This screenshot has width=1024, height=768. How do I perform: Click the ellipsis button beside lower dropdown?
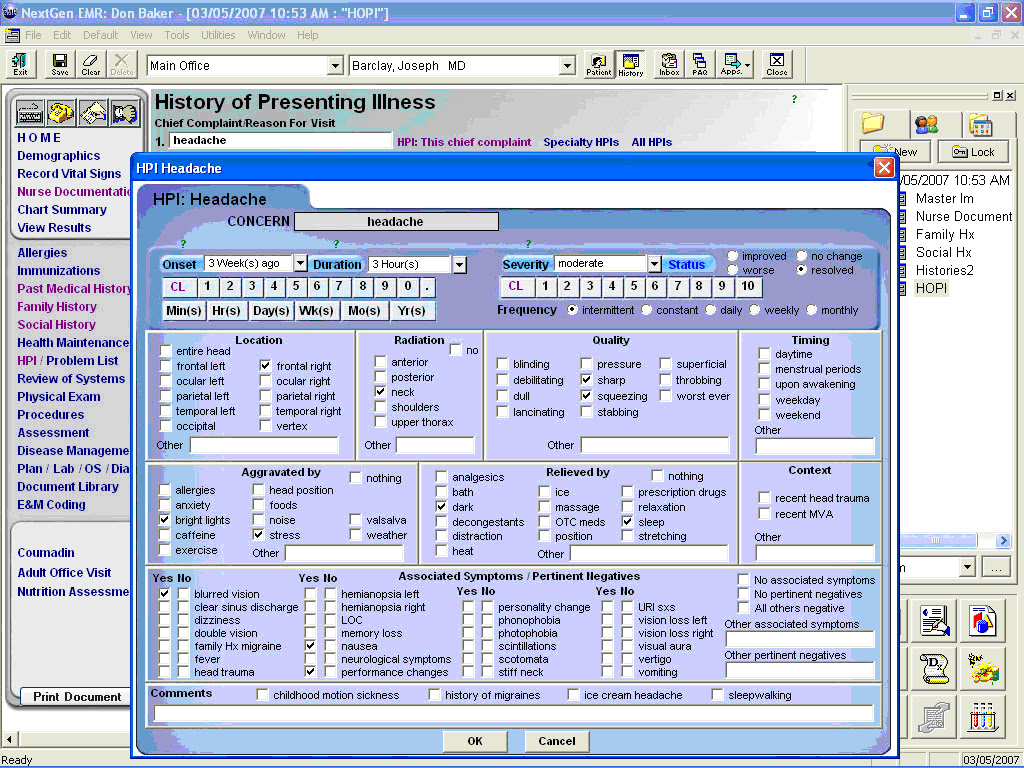996,567
